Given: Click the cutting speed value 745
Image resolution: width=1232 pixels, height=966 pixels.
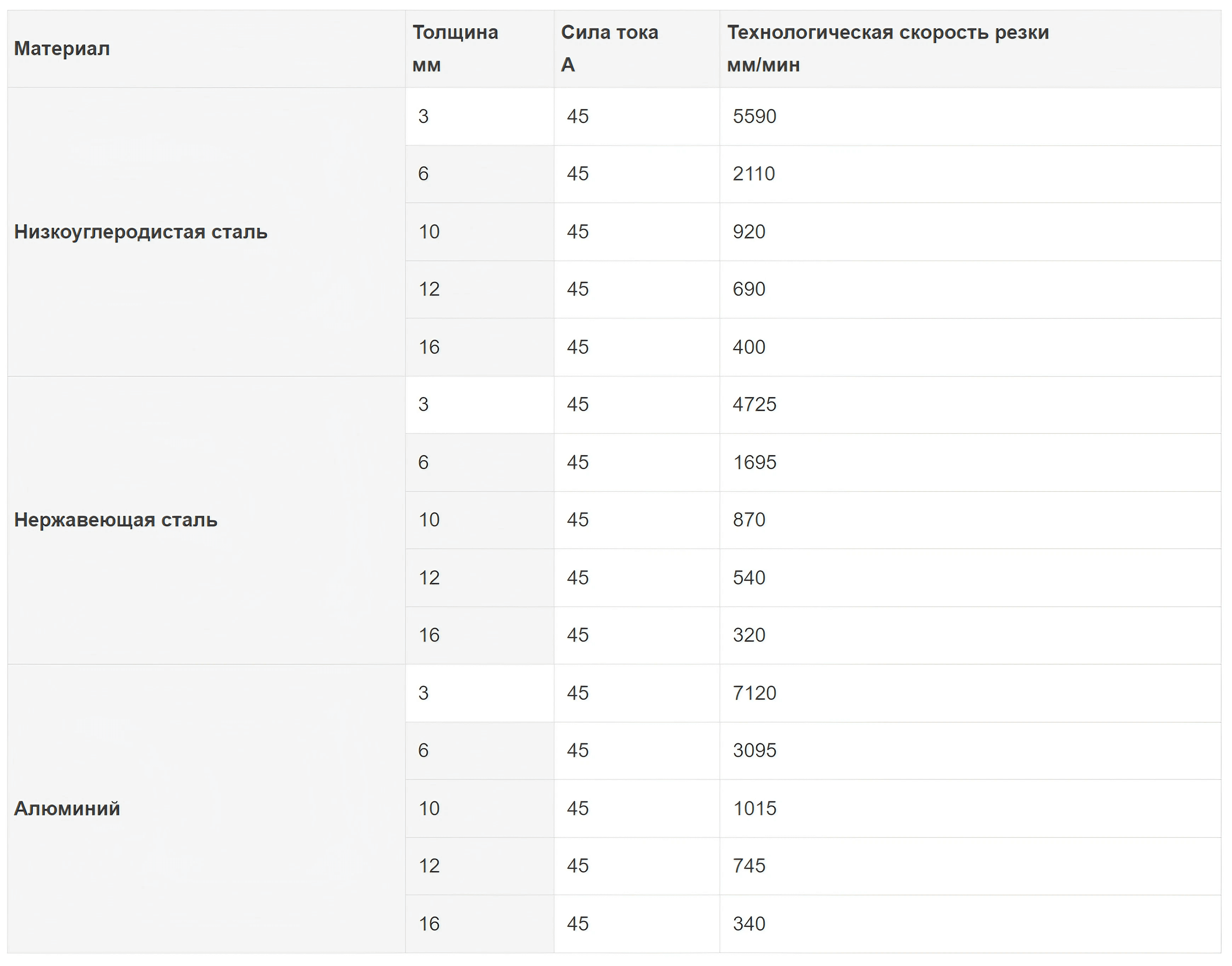Looking at the screenshot, I should pos(749,866).
